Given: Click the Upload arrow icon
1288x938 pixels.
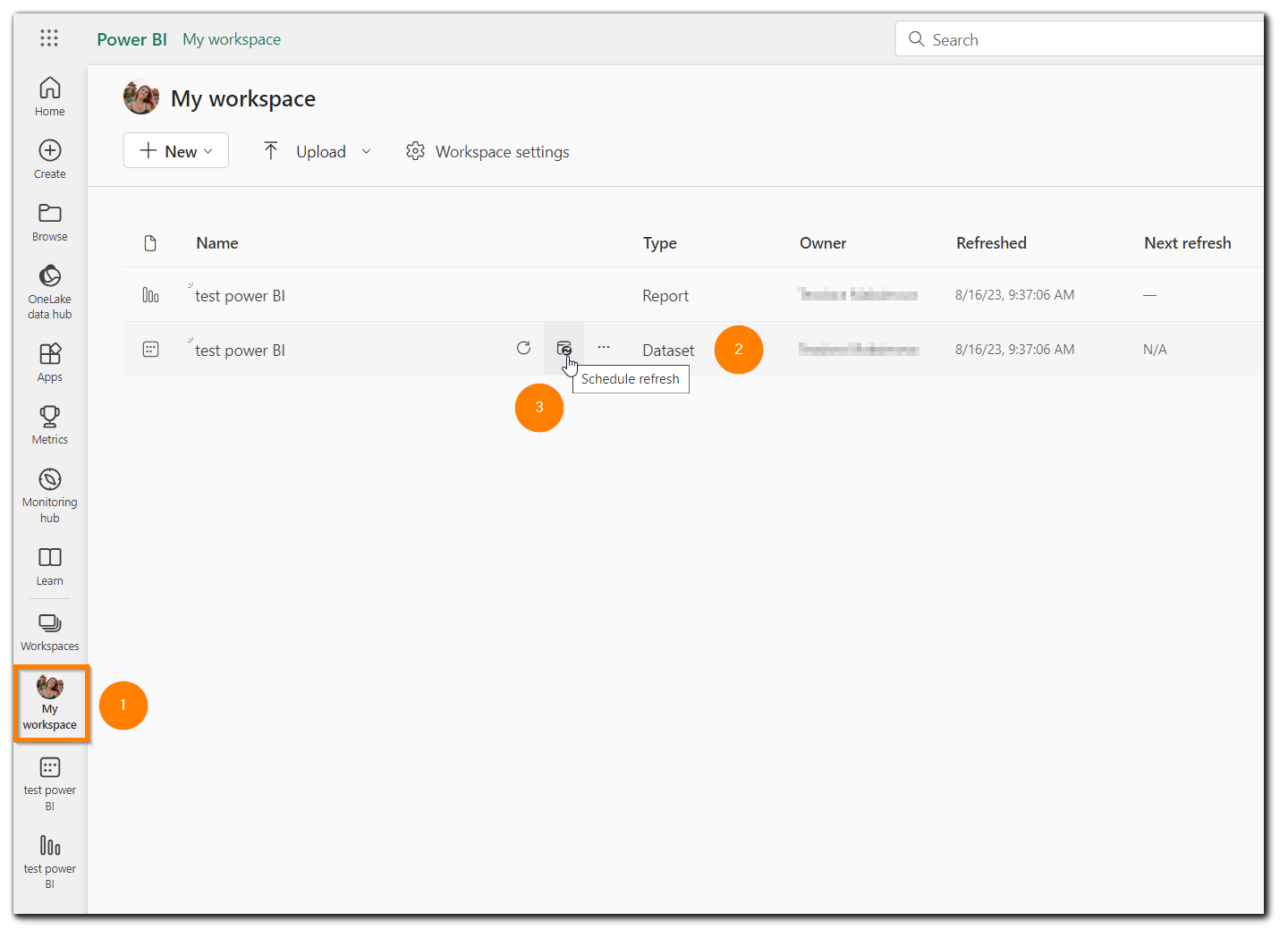Looking at the screenshot, I should (271, 151).
